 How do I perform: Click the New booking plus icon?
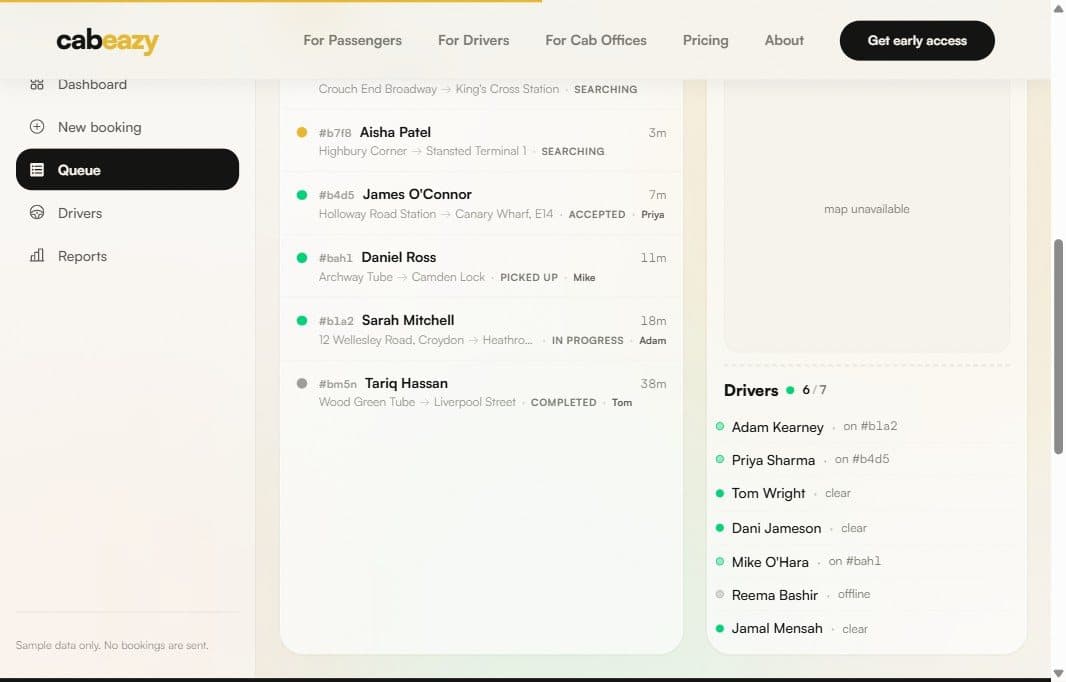click(x=37, y=127)
